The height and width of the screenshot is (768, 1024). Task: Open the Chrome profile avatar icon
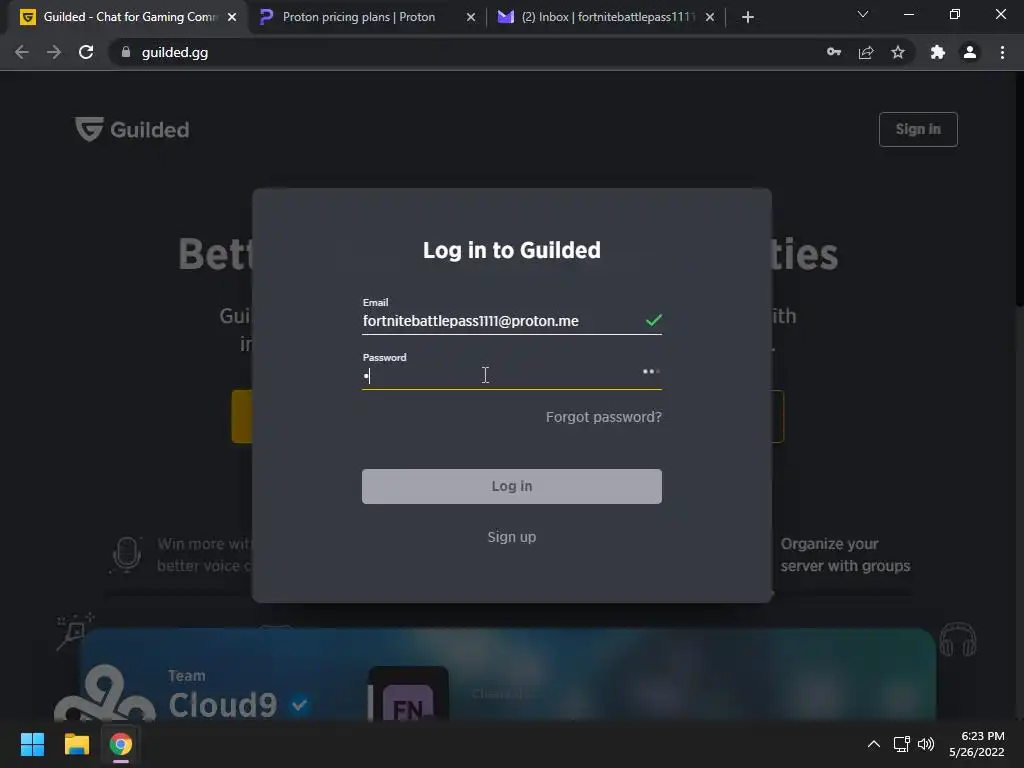pos(970,52)
